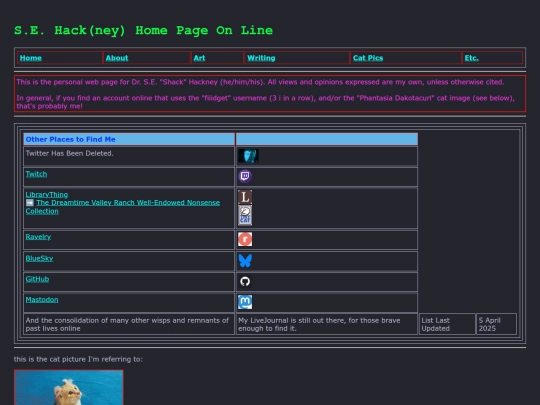540x405 pixels.
Task: Open the GitHub link
Action: [x=37, y=279]
